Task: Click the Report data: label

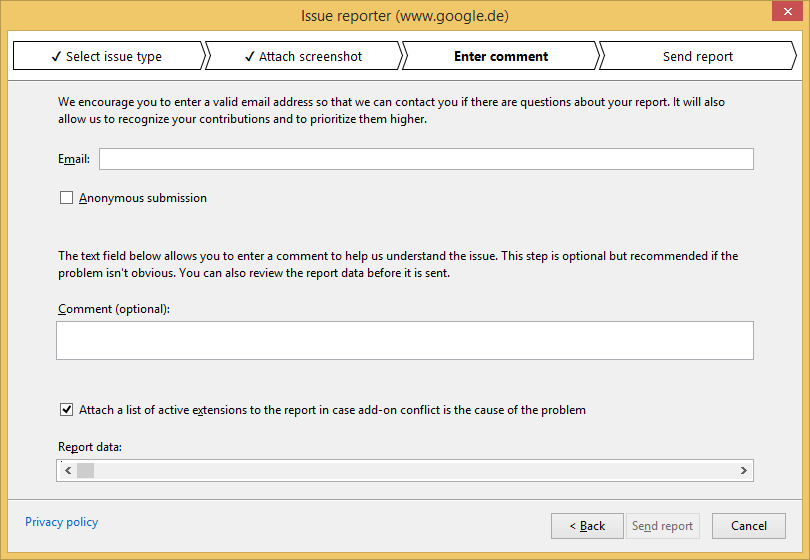Action: [x=90, y=447]
